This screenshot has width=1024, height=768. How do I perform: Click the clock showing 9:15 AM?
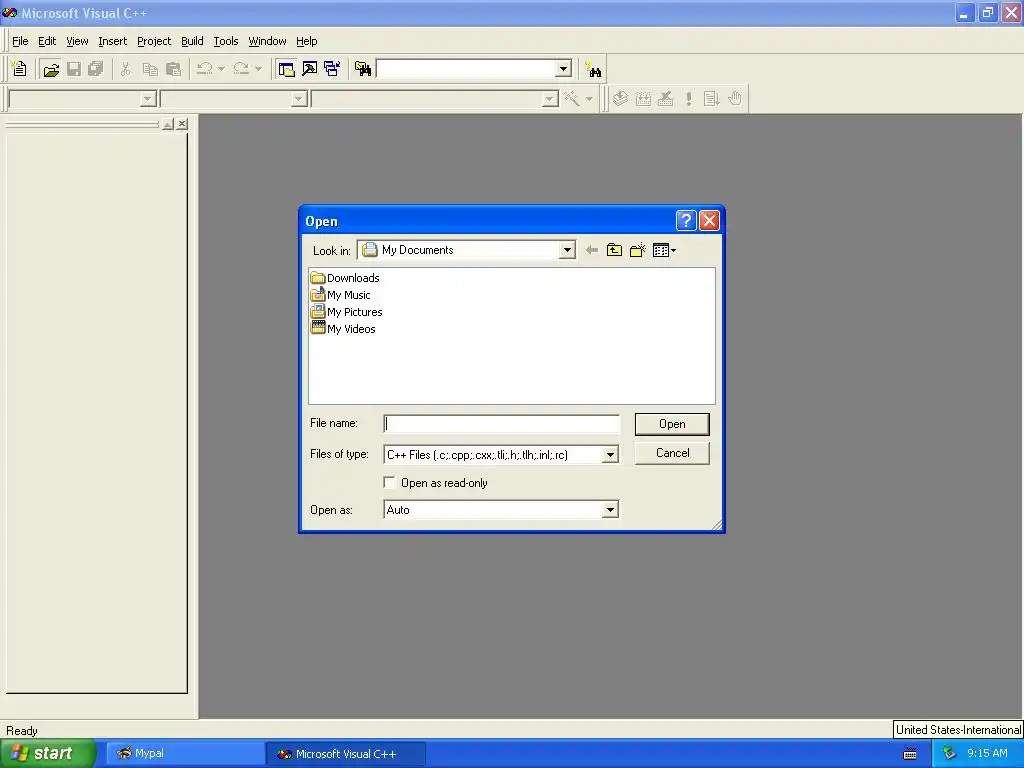[x=987, y=753]
